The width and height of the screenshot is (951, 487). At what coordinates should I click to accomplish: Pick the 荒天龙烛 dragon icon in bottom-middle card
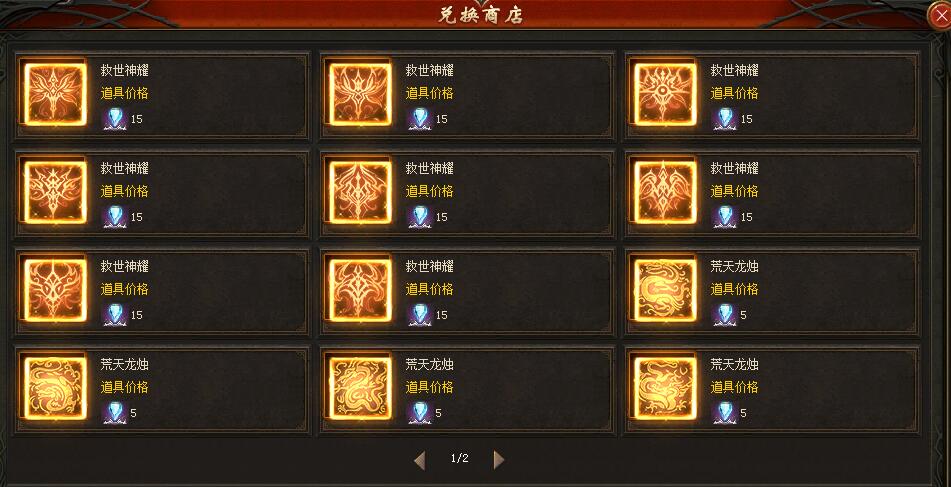tap(360, 388)
